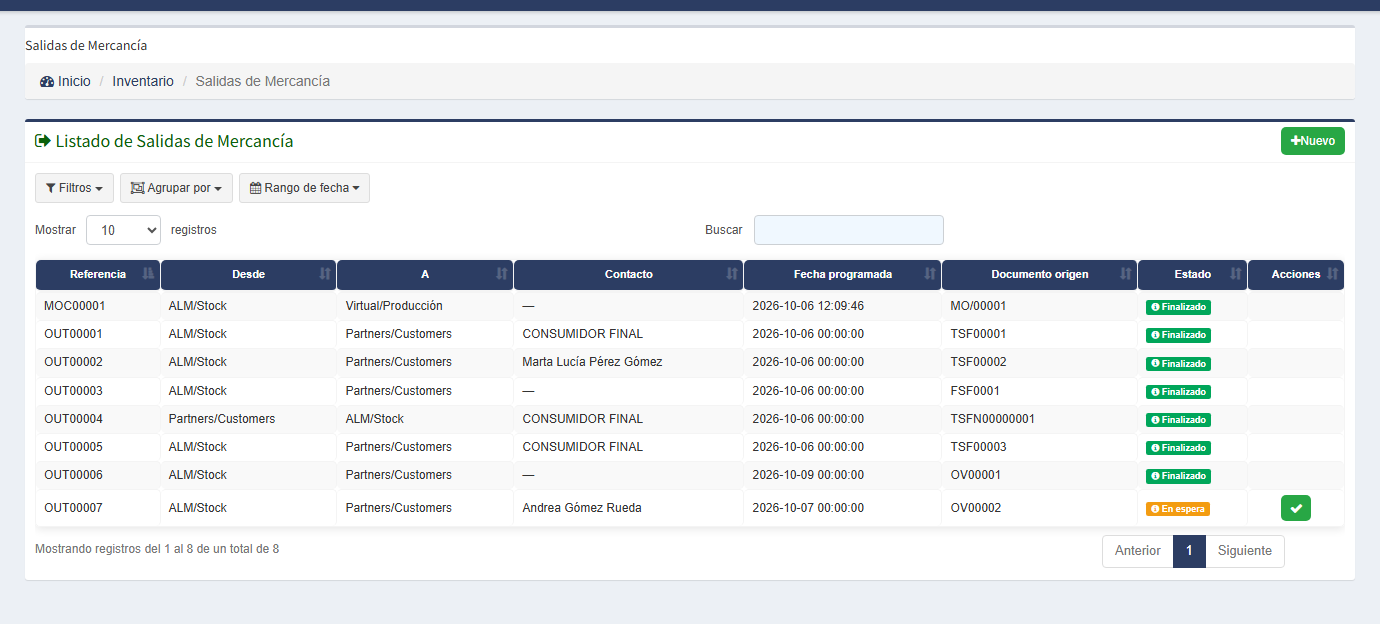The image size is (1380, 624).
Task: Select reference OUT00006 cell
Action: (98, 475)
